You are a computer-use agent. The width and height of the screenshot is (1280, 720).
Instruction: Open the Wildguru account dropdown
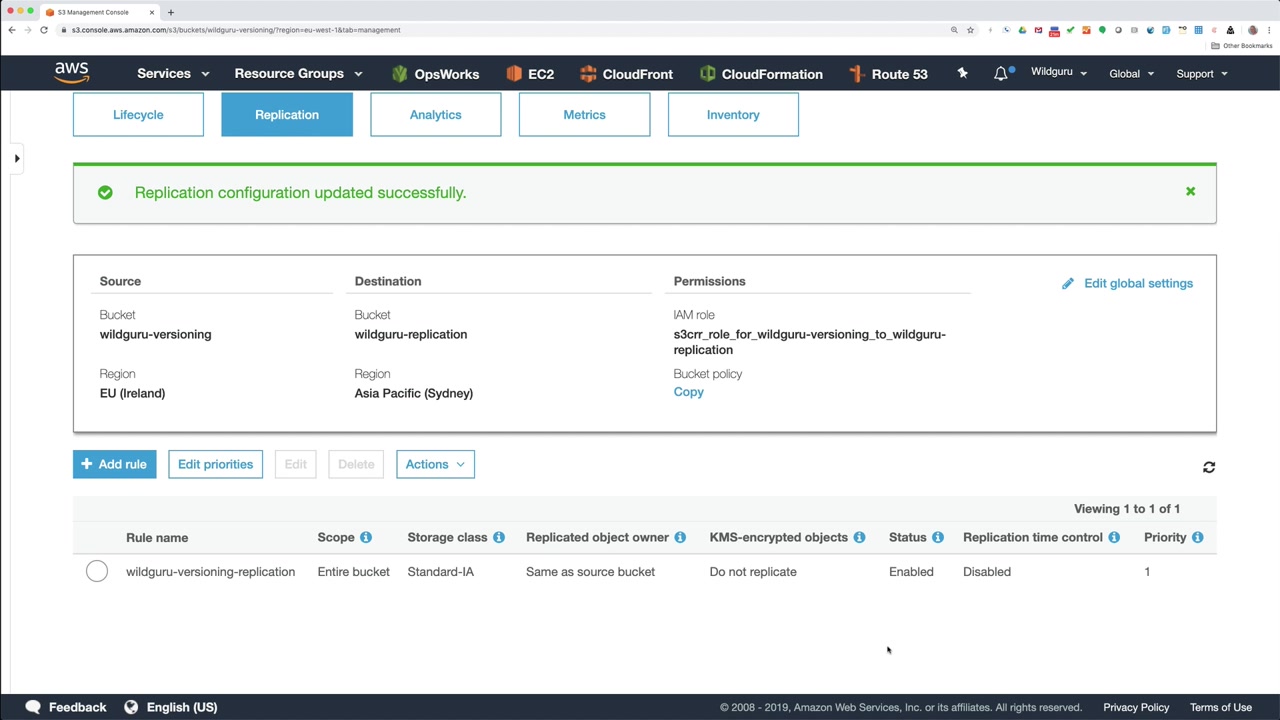tap(1059, 73)
